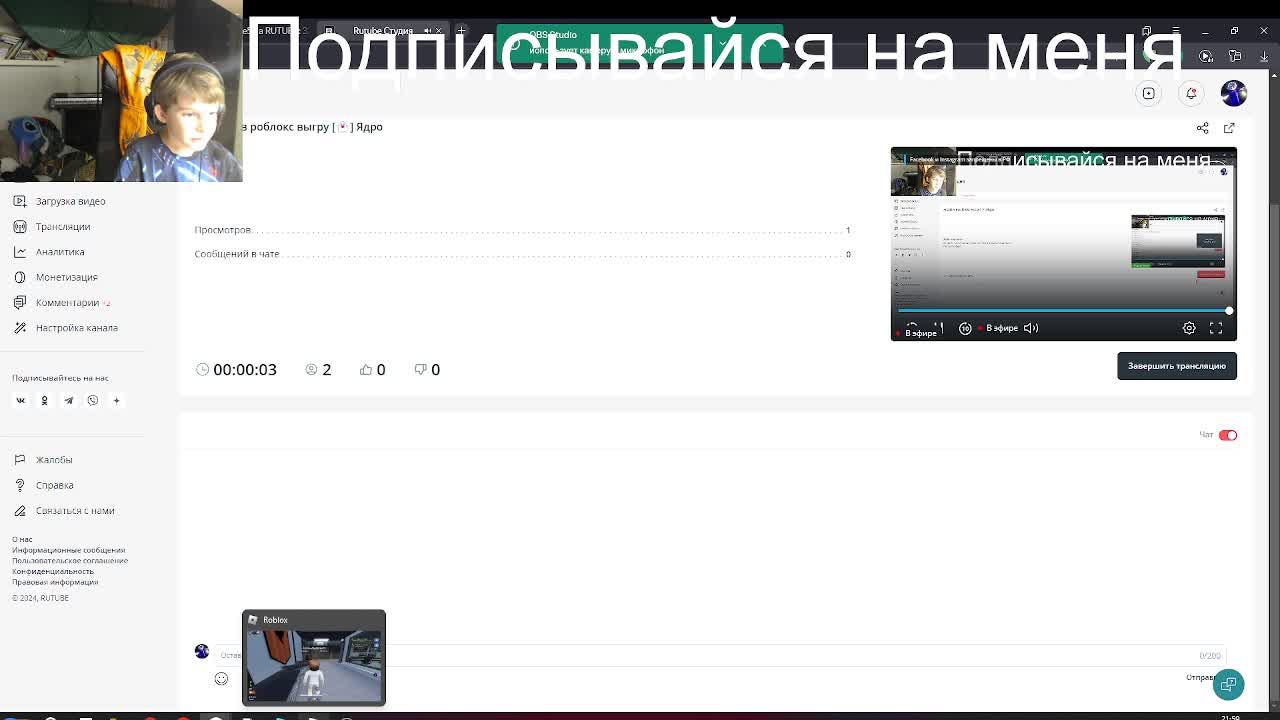The height and width of the screenshot is (720, 1280).
Task: Open Комментарии section
Action: coord(68,302)
